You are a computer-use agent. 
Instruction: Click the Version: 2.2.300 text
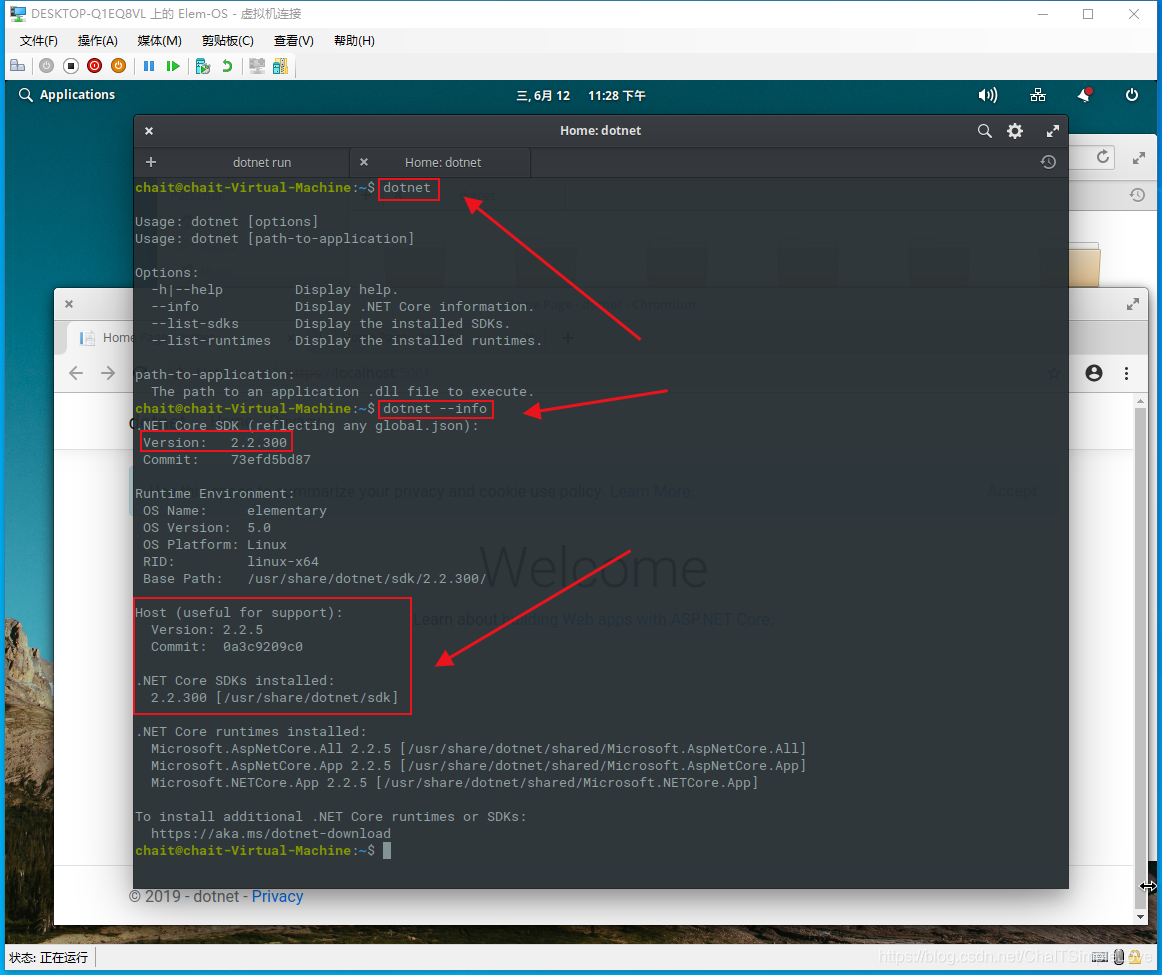(x=215, y=442)
